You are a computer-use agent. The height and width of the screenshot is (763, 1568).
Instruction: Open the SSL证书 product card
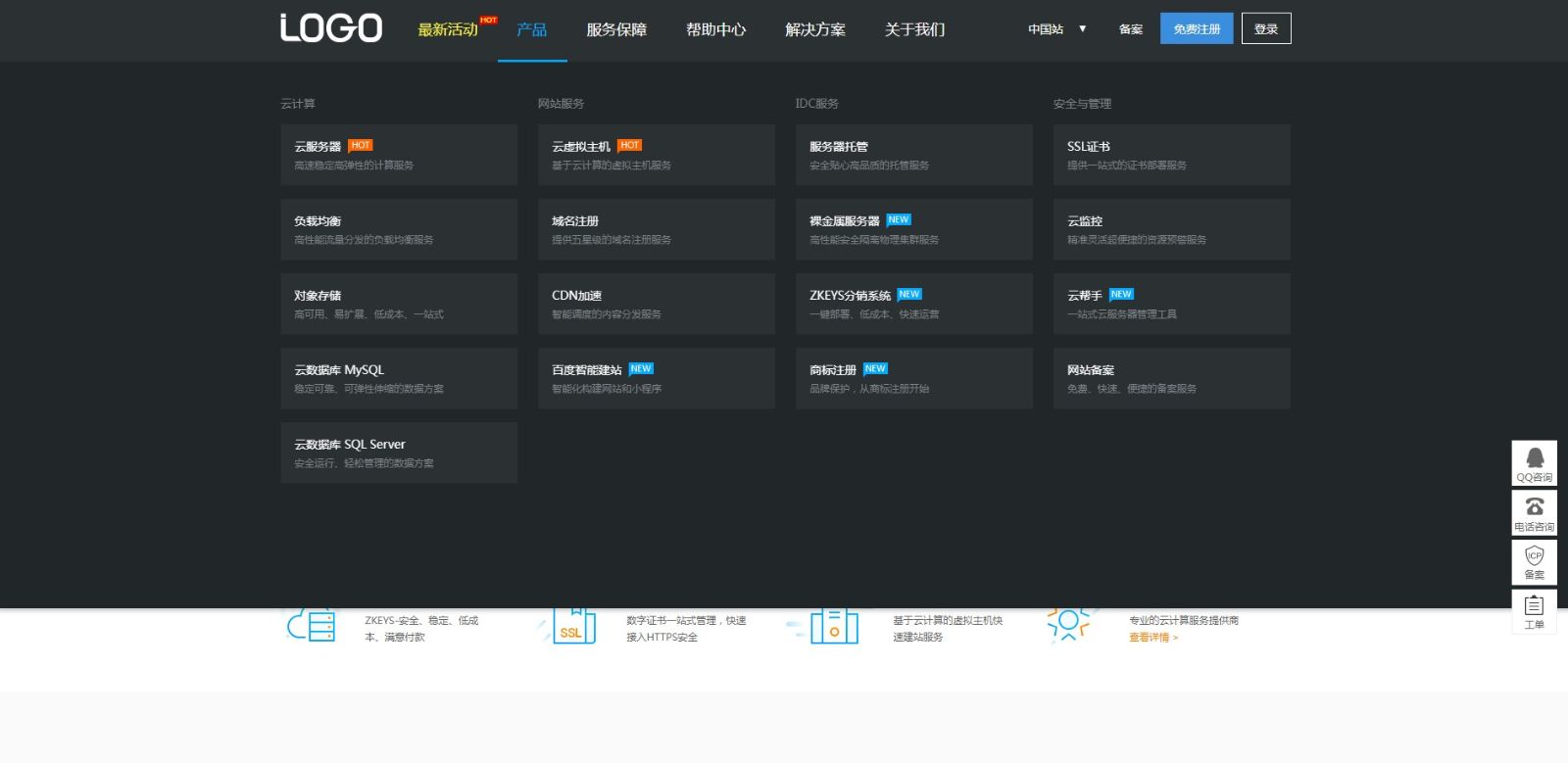coord(1171,155)
